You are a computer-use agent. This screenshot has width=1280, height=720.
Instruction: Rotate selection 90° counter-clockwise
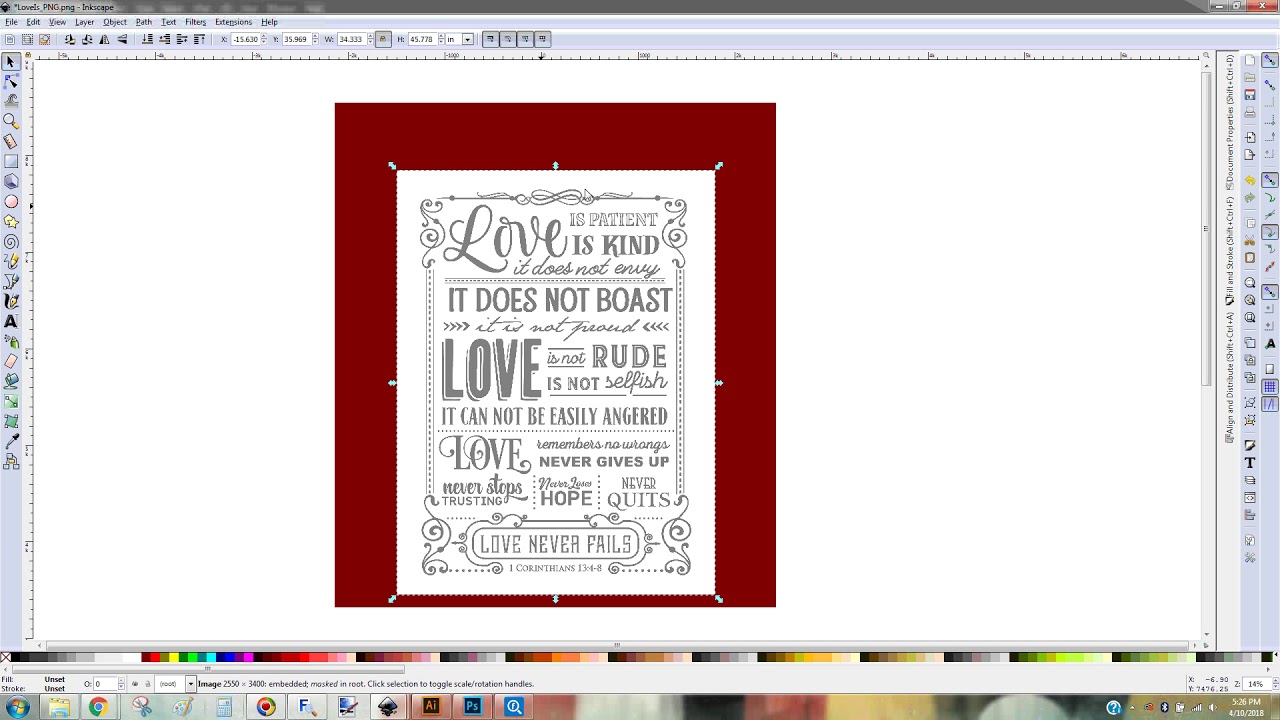point(70,39)
